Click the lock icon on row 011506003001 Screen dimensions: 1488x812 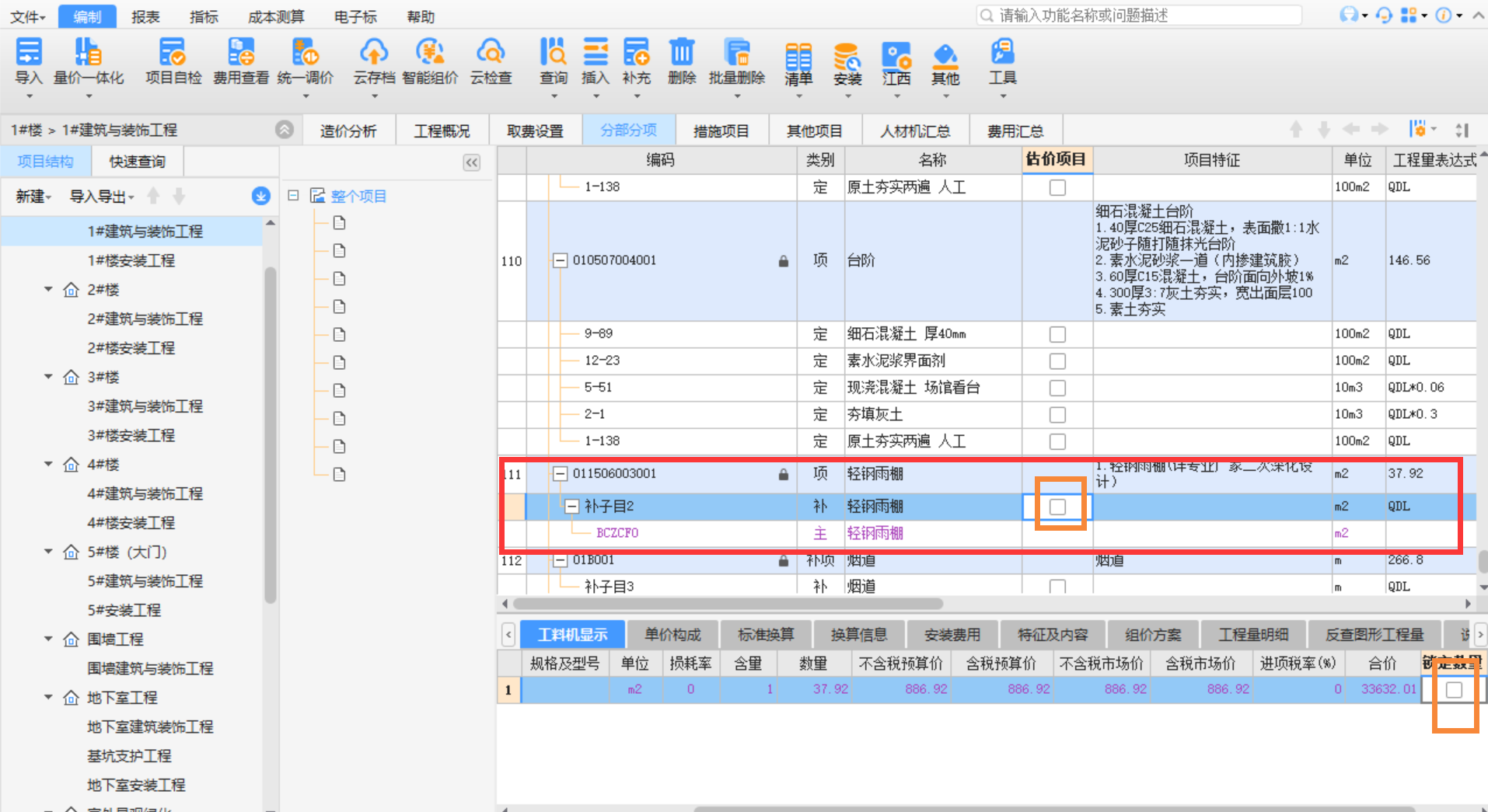(x=784, y=474)
